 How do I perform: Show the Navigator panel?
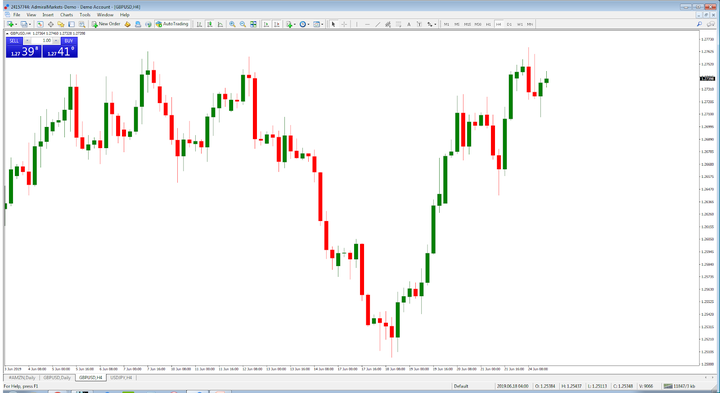pyautogui.click(x=61, y=24)
